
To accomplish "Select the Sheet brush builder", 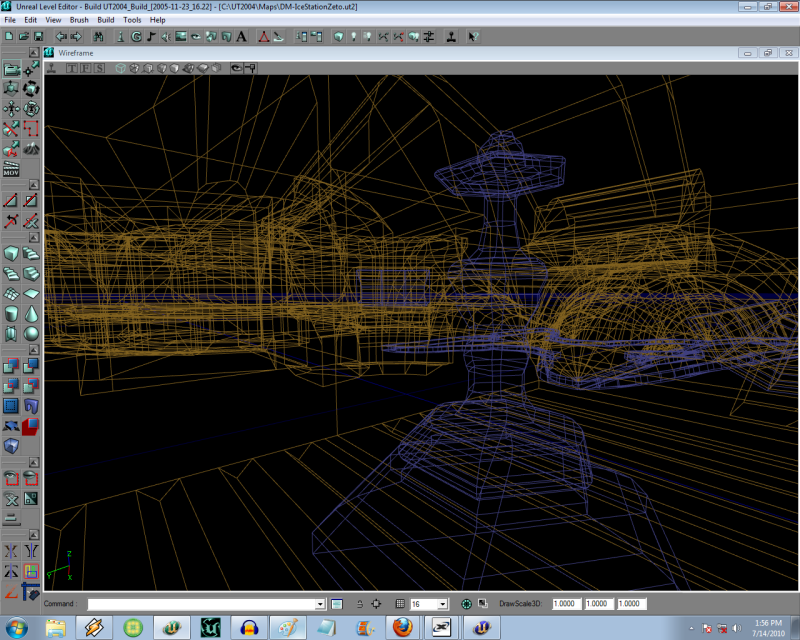I will (x=31, y=293).
